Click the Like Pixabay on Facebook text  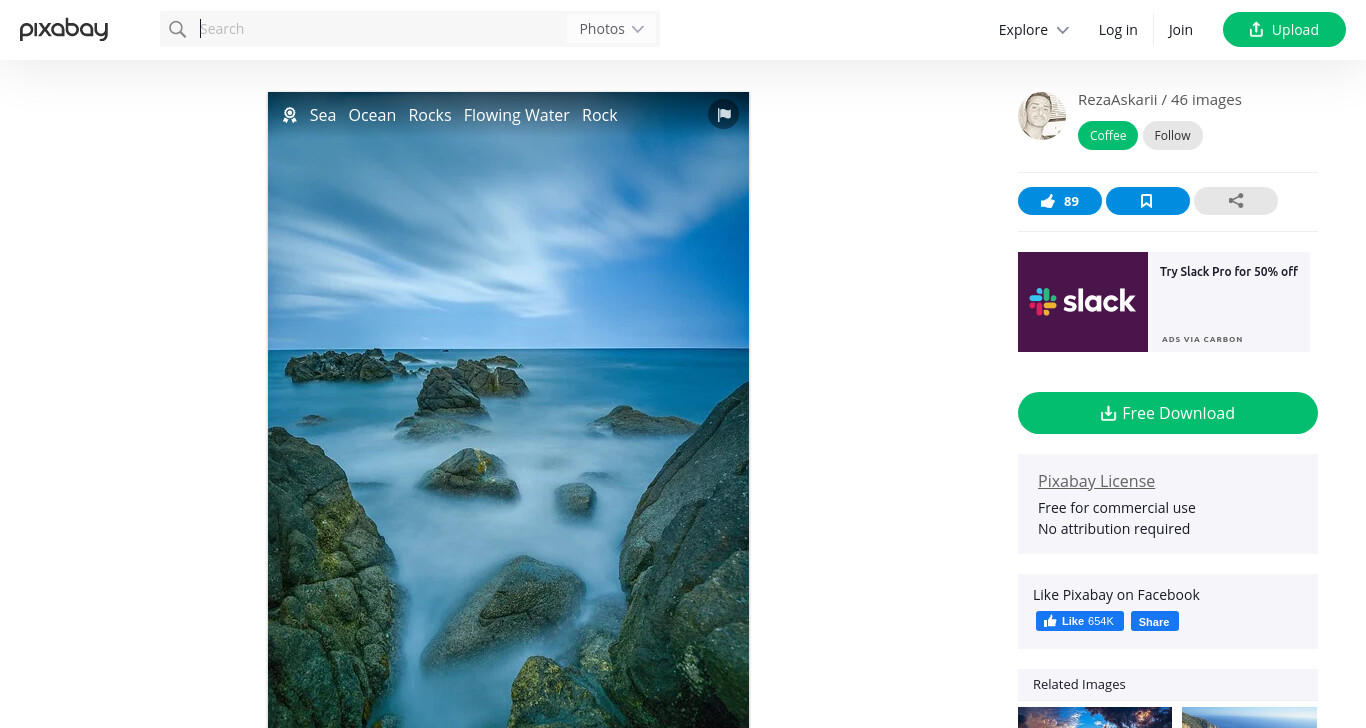point(1116,595)
